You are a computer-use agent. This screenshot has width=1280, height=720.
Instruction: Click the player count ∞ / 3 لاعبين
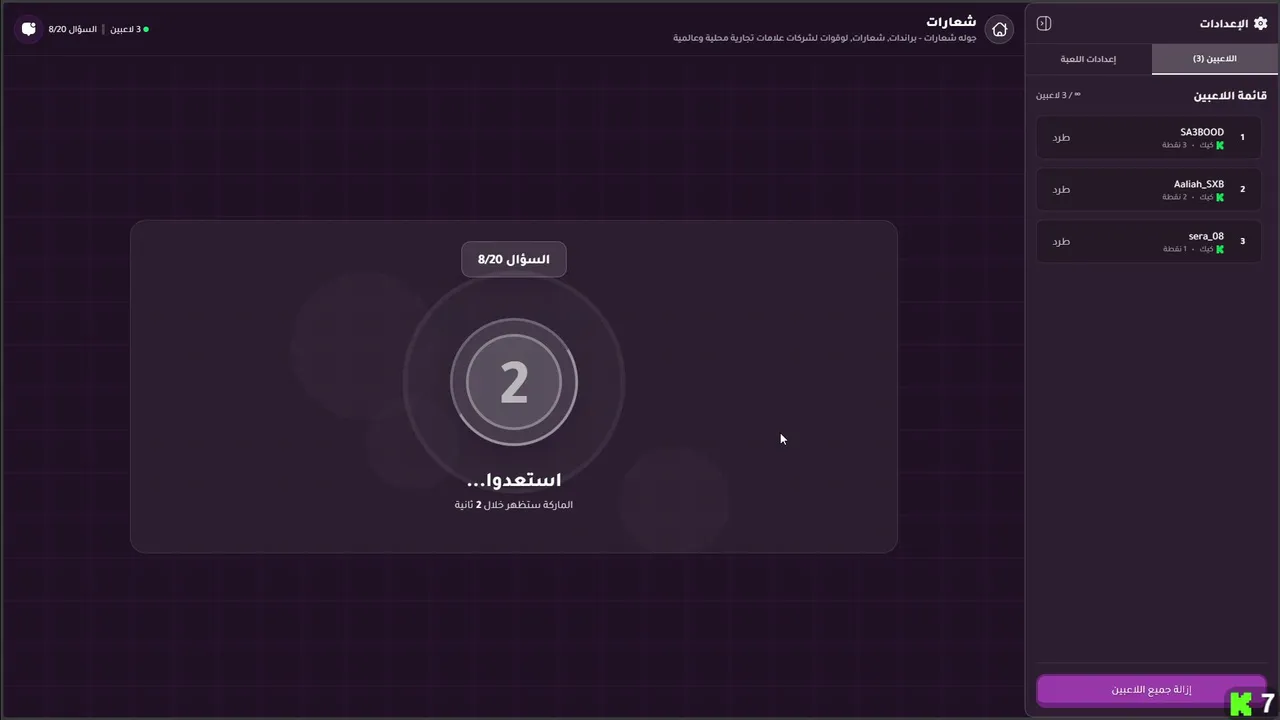pyautogui.click(x=1058, y=95)
